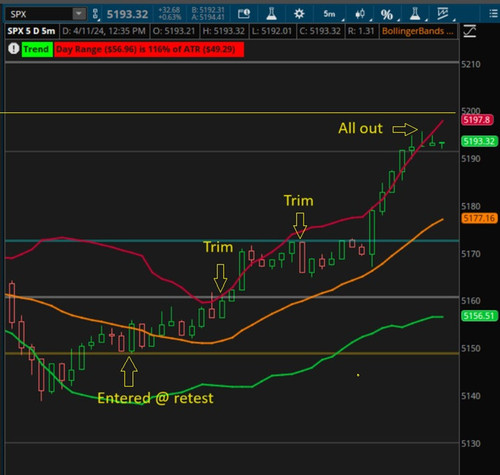Screen dimensions: 500x475
Task: Click the chain-link symbol linking icon
Action: coord(96,14)
